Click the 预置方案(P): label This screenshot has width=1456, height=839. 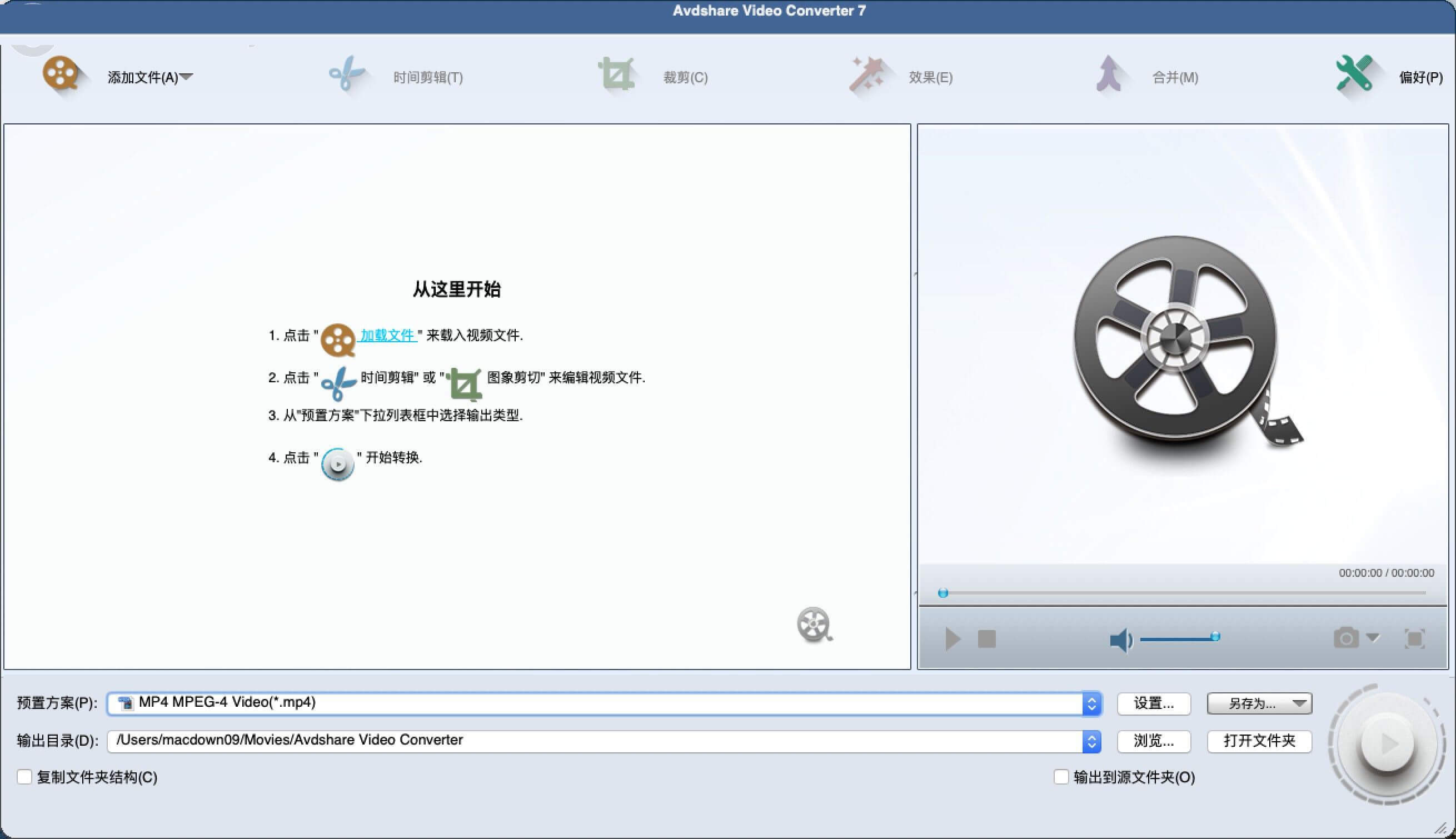click(57, 703)
